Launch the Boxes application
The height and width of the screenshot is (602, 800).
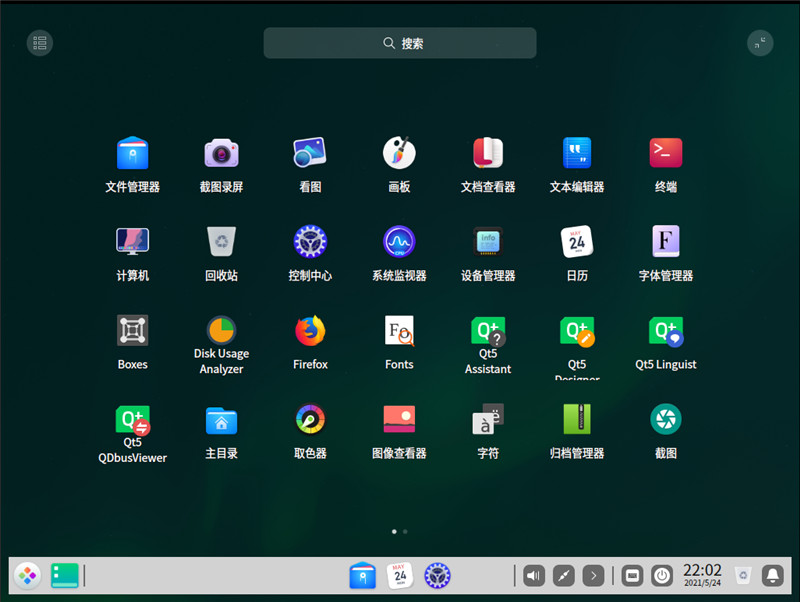[x=133, y=331]
